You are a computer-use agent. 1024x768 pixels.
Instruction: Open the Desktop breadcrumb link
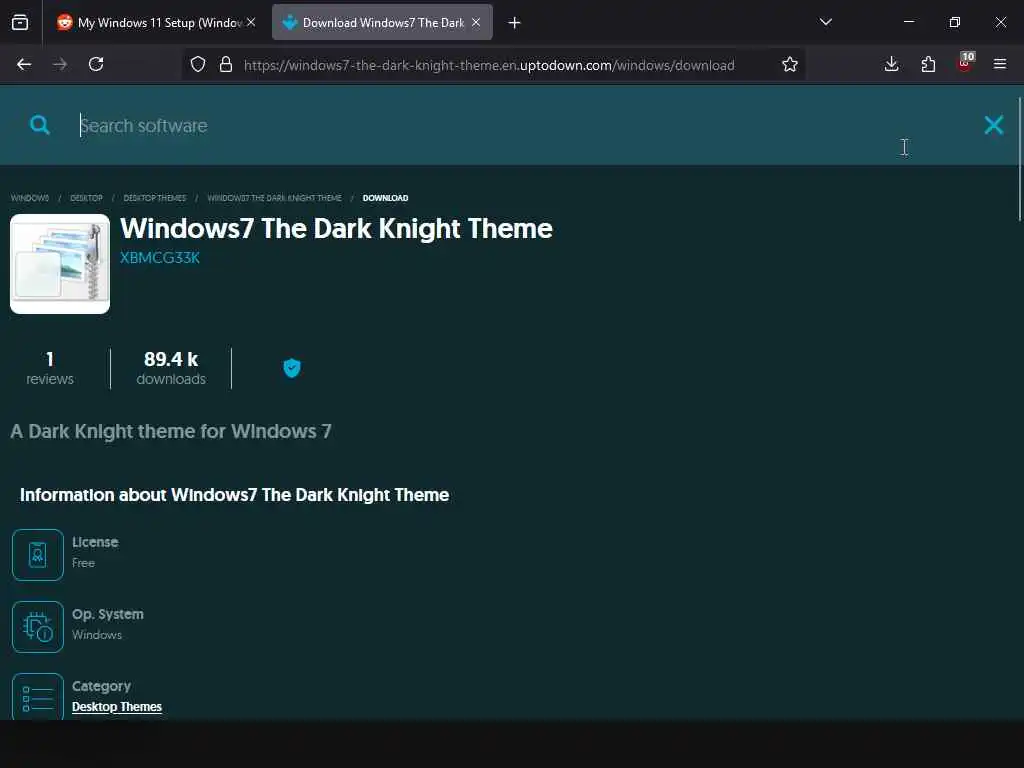click(86, 198)
